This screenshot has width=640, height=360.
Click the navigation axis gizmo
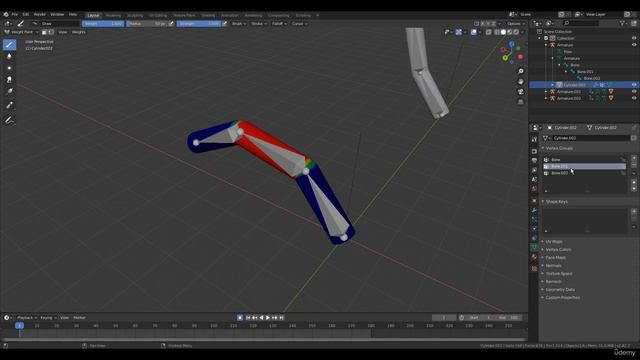point(512,52)
